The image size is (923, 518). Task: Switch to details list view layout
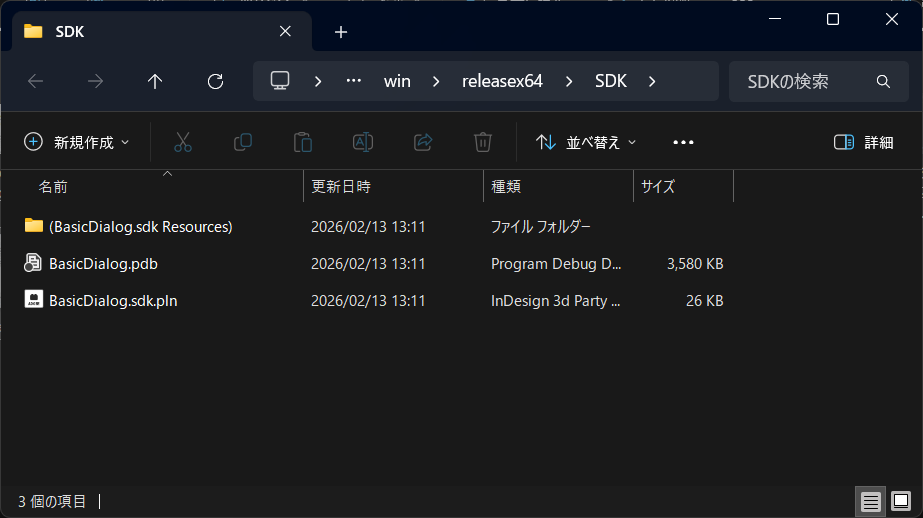pos(871,500)
